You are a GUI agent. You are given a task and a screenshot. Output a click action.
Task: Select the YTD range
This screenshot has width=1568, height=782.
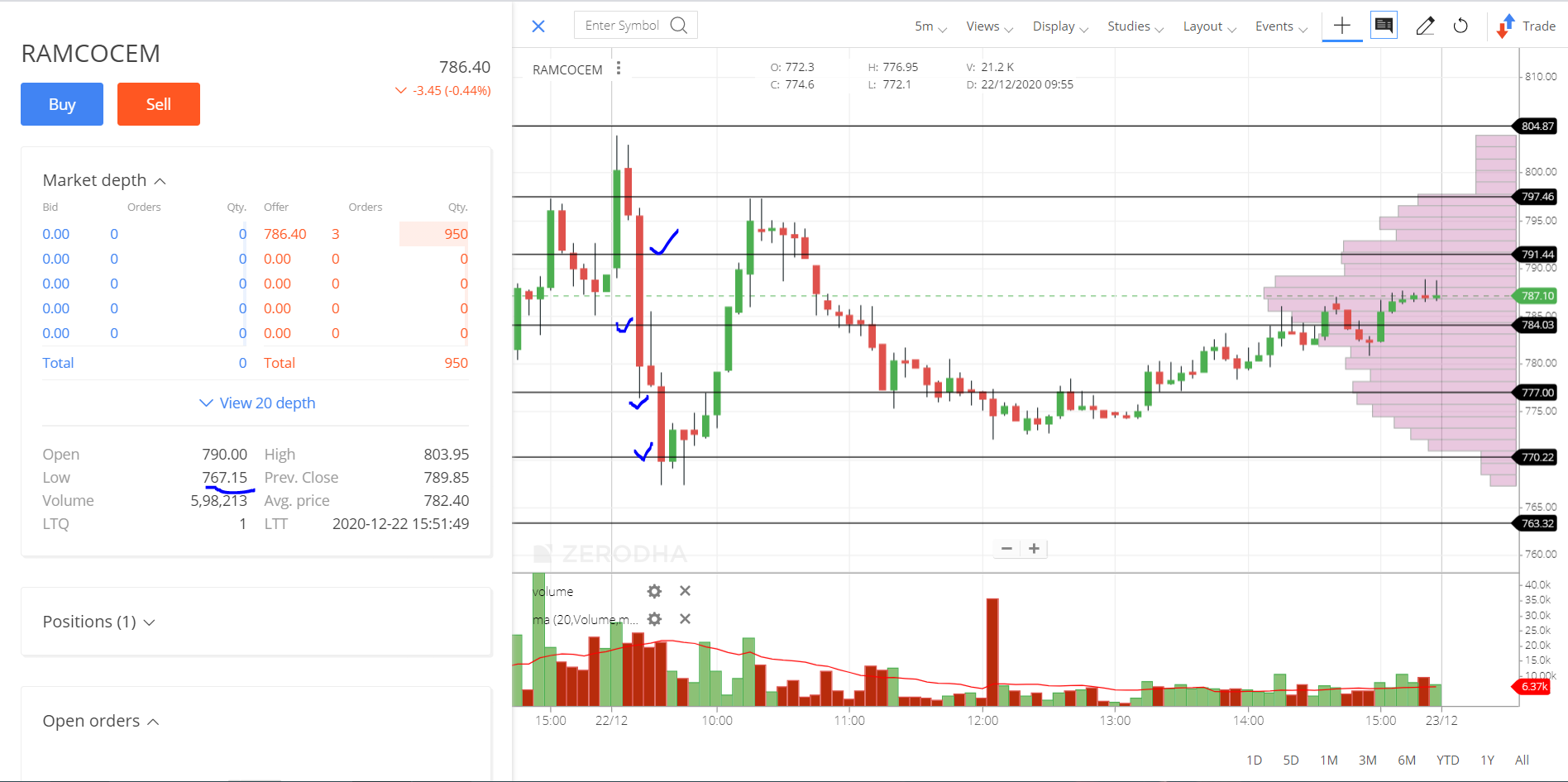pyautogui.click(x=1448, y=760)
